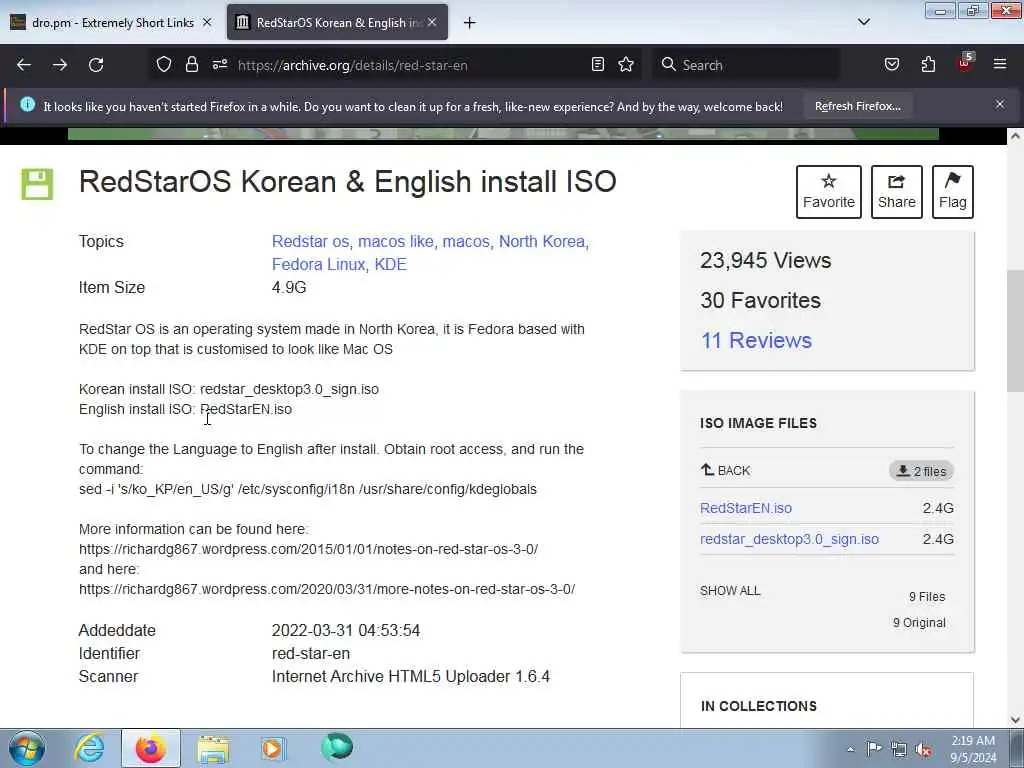Open the tracking protection shield icon
Image resolution: width=1024 pixels, height=768 pixels.
pos(164,65)
